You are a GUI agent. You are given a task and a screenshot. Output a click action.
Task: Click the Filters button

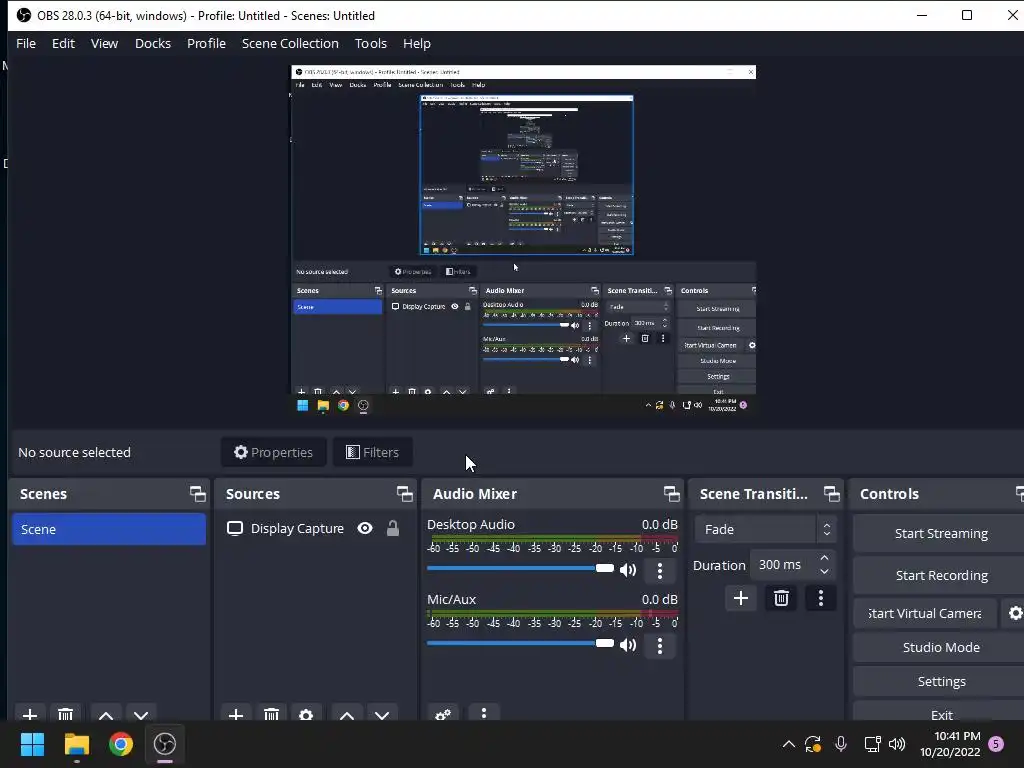click(372, 452)
